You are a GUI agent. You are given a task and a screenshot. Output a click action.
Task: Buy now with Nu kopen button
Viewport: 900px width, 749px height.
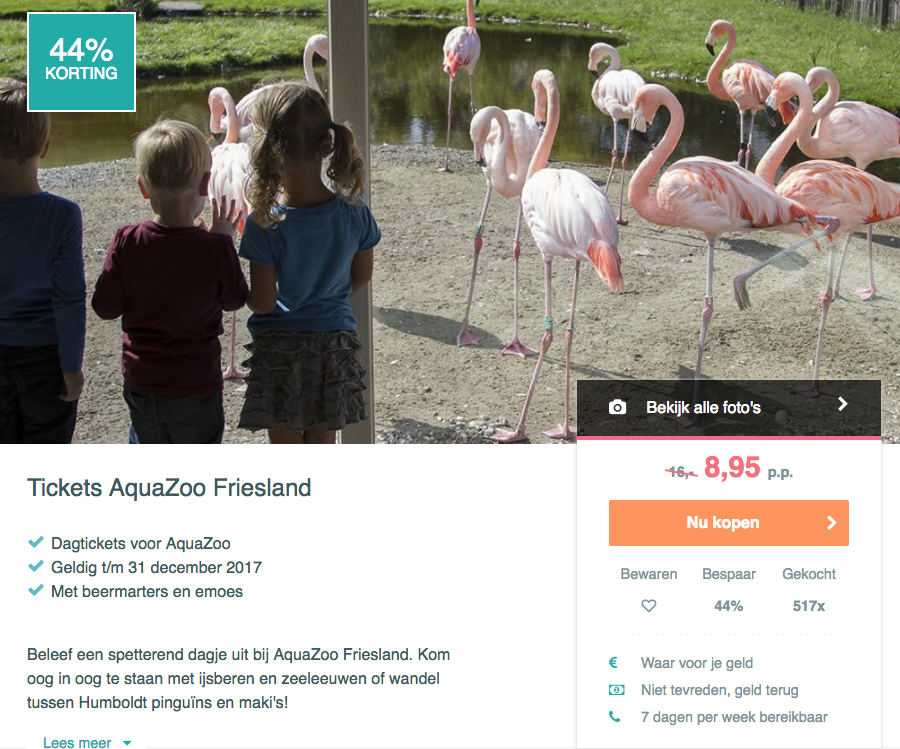point(728,523)
